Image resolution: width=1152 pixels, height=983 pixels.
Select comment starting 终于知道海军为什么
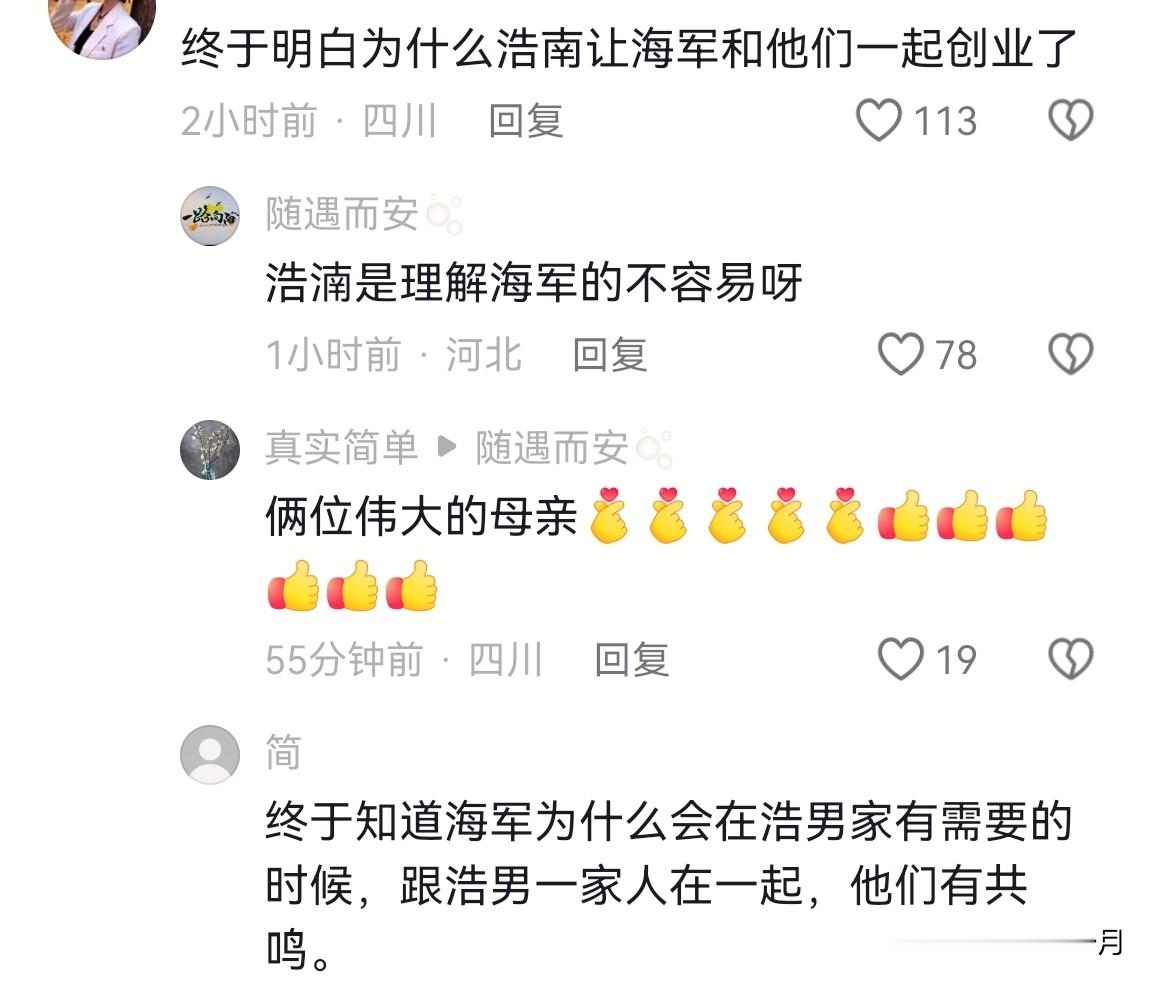(669, 885)
